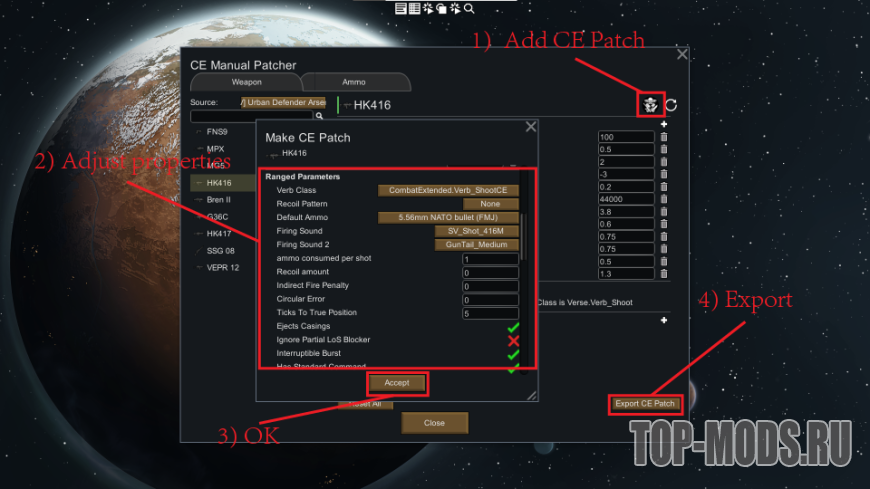
Task: Open the Default Ammo selector
Action: click(x=448, y=218)
